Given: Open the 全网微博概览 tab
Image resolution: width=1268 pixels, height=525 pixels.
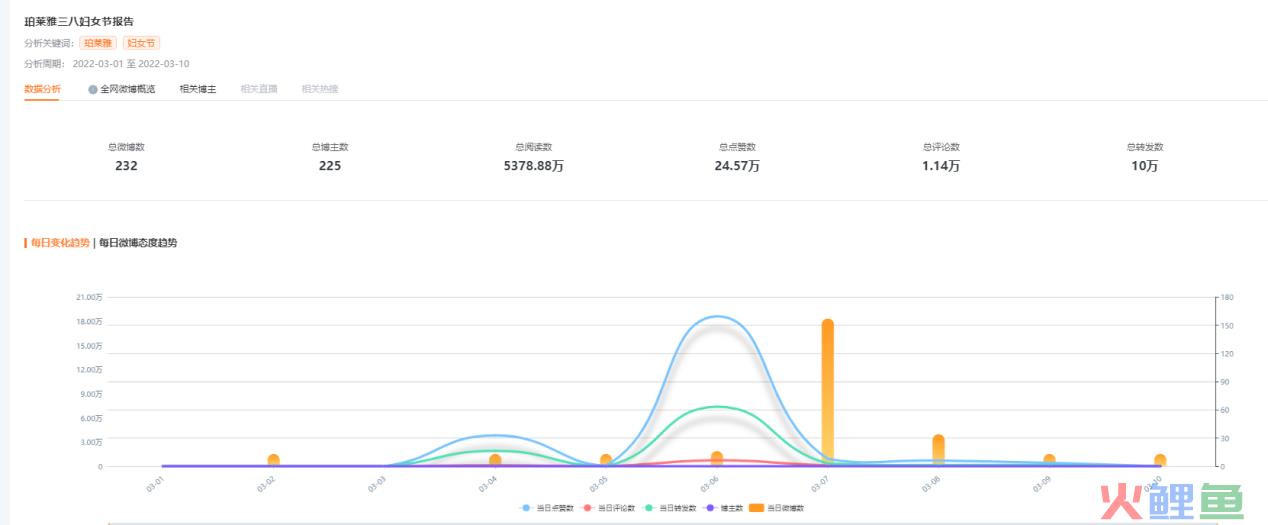Looking at the screenshot, I should [x=127, y=89].
